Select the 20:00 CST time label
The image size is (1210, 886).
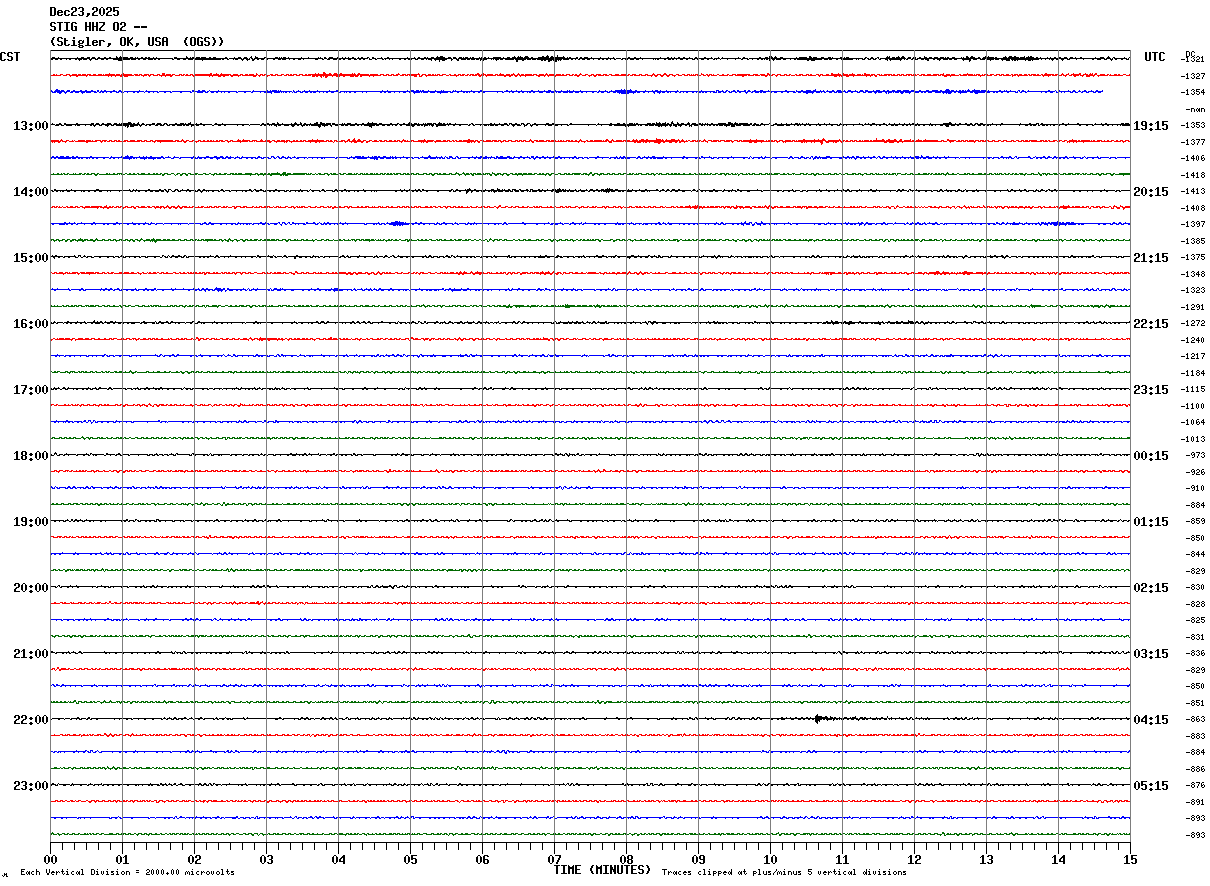click(x=30, y=588)
